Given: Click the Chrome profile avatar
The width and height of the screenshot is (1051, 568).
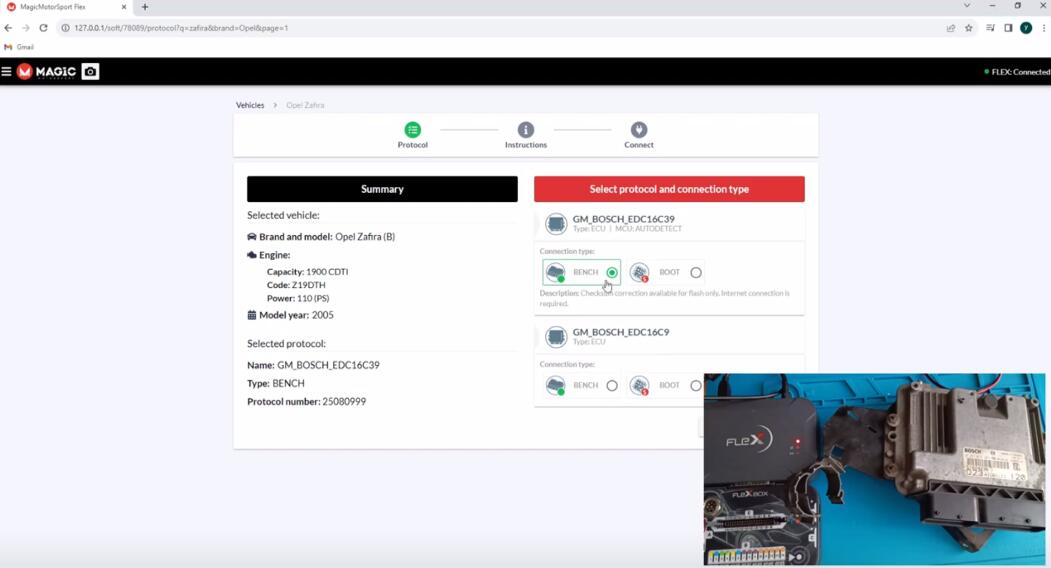Looking at the screenshot, I should tap(1026, 28).
